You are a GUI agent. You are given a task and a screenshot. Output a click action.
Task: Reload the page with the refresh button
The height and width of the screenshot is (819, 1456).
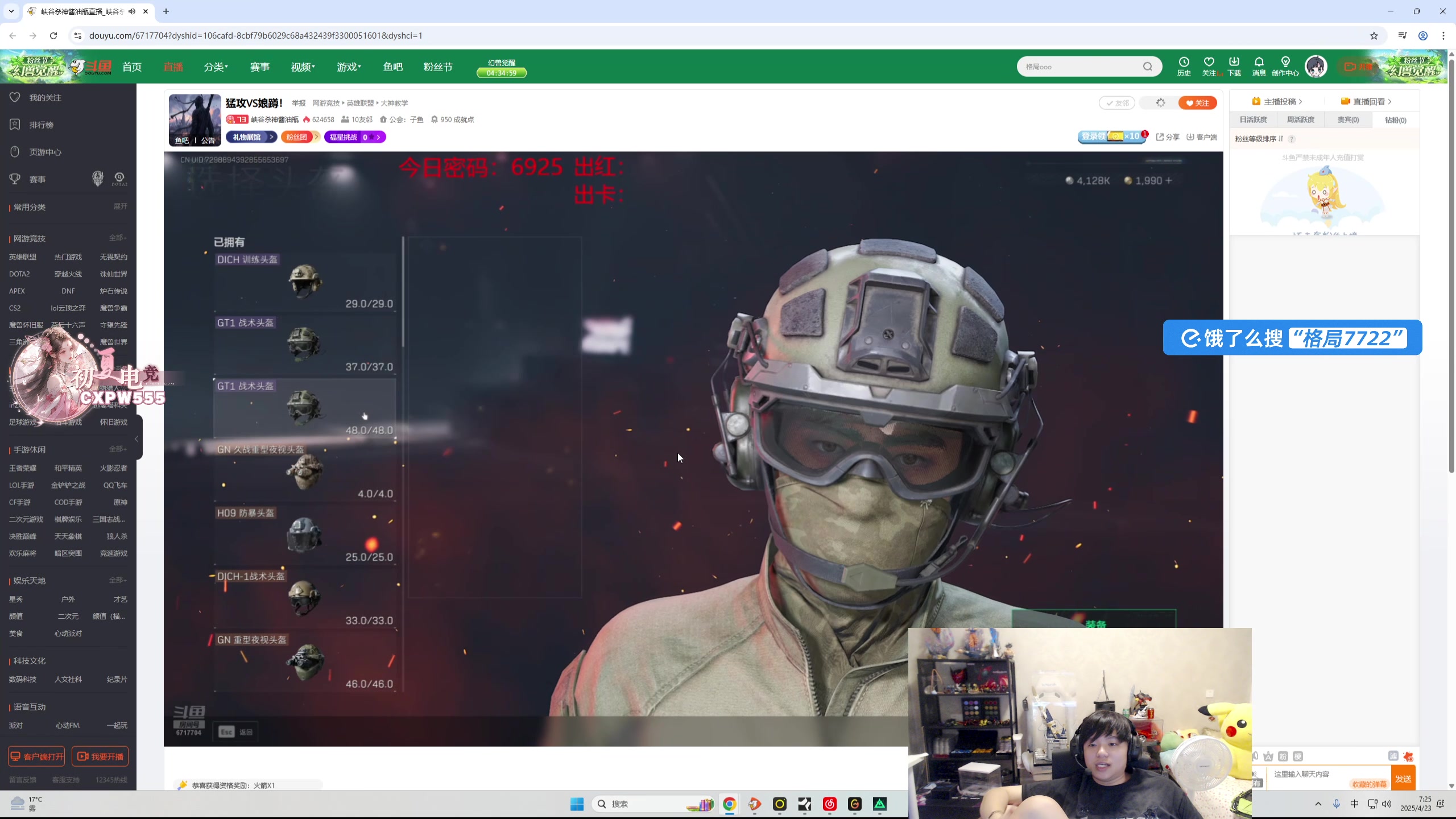click(x=53, y=35)
